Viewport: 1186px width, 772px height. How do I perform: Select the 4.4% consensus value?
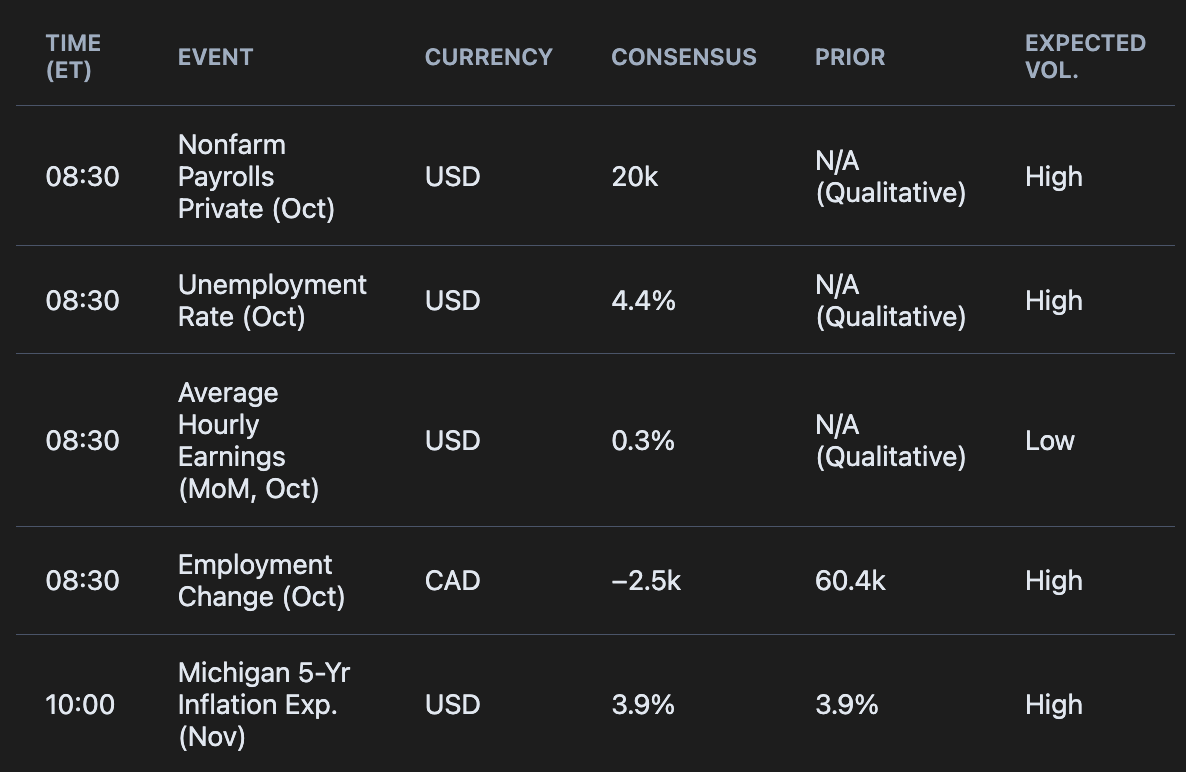point(643,301)
